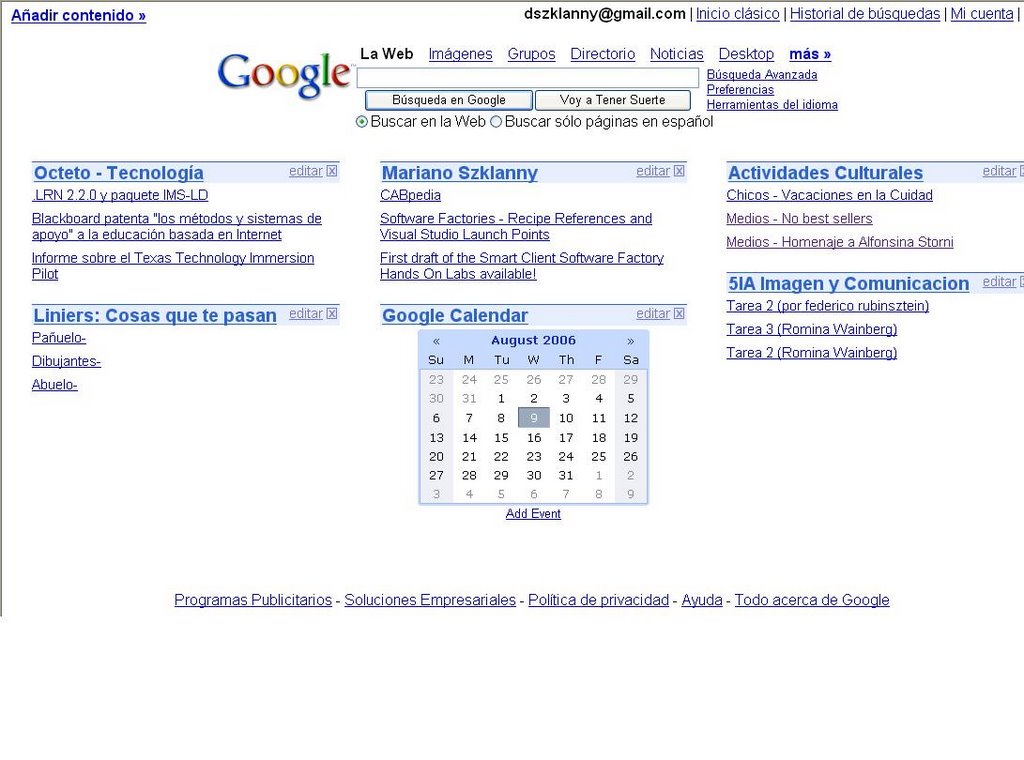Open CABpedia link

(410, 195)
